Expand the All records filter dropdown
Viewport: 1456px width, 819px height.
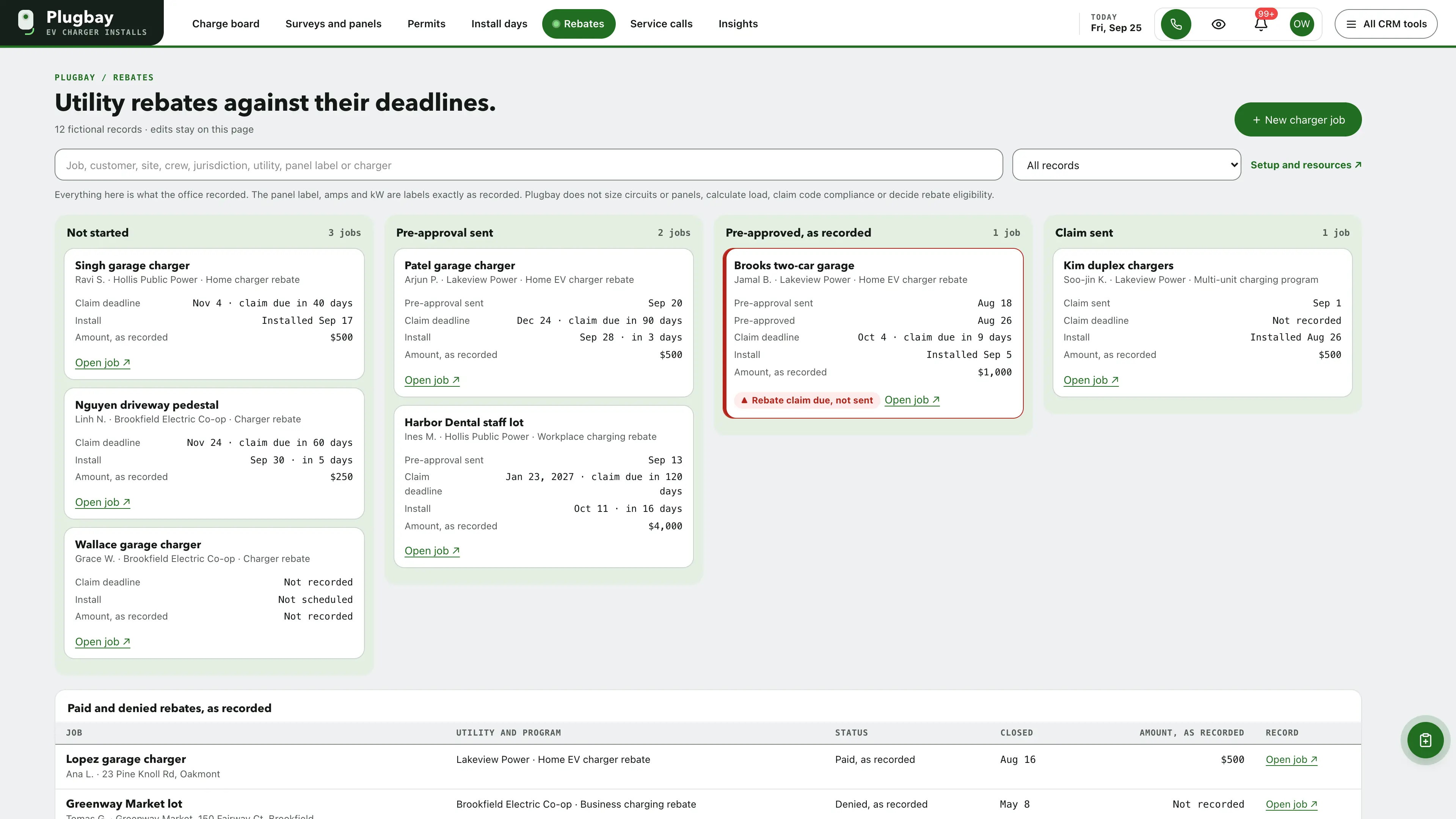pos(1127,165)
